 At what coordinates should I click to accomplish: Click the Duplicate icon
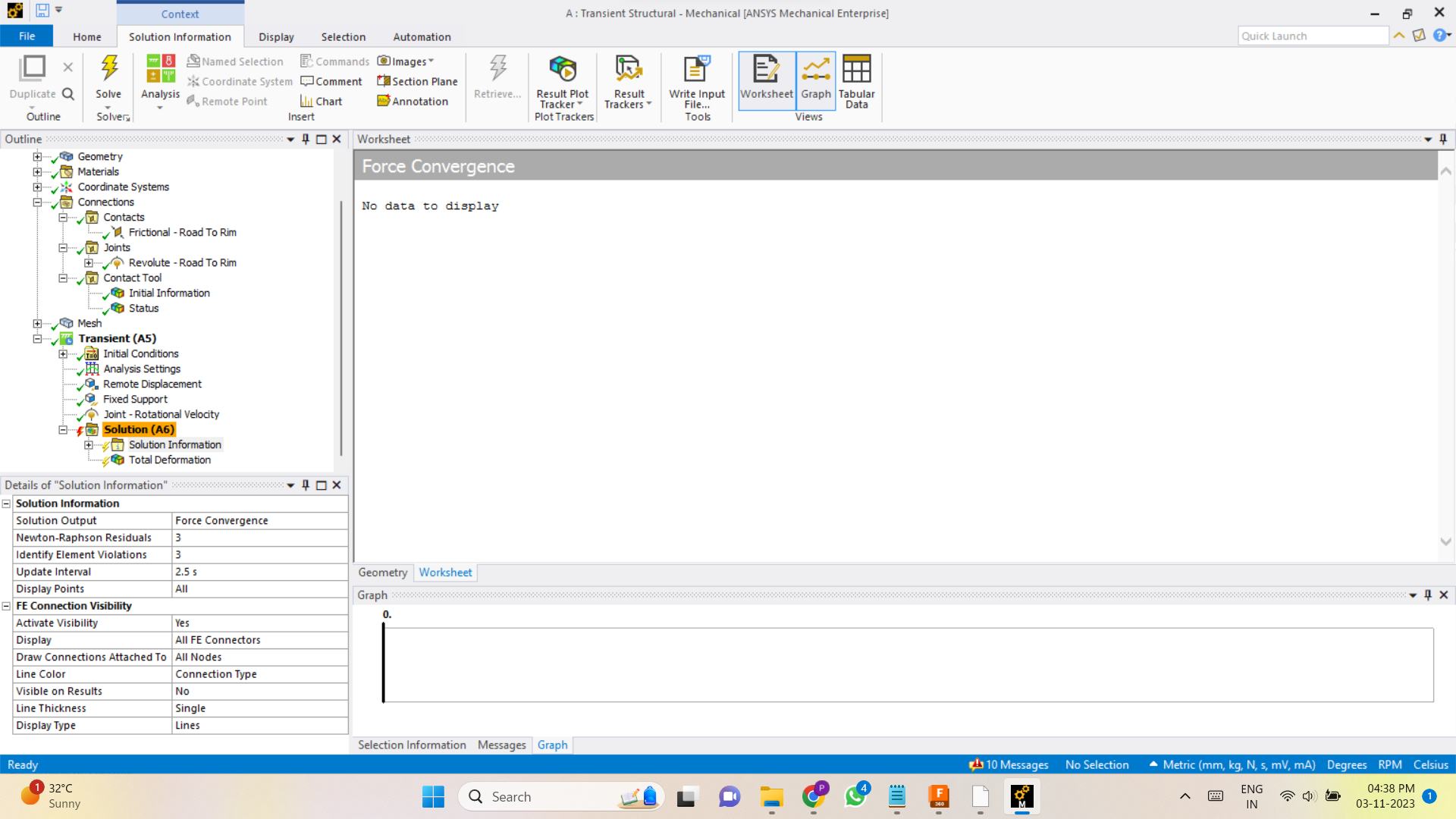tap(33, 68)
